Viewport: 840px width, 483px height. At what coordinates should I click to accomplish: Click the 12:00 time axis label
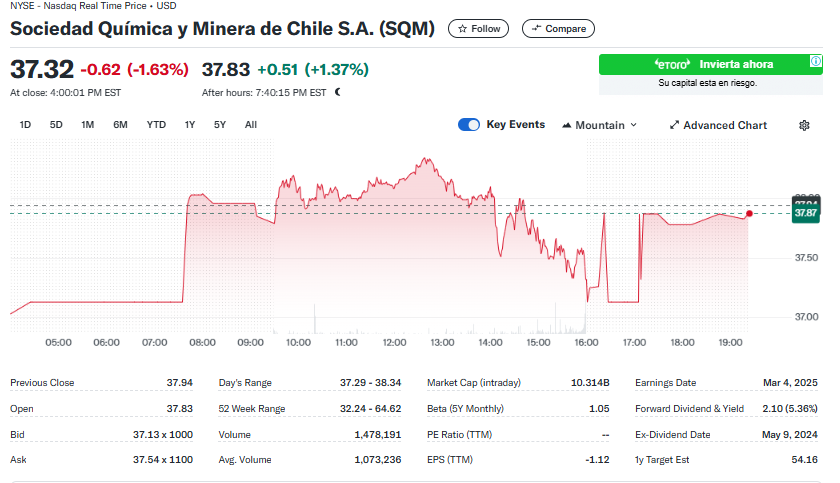394,342
